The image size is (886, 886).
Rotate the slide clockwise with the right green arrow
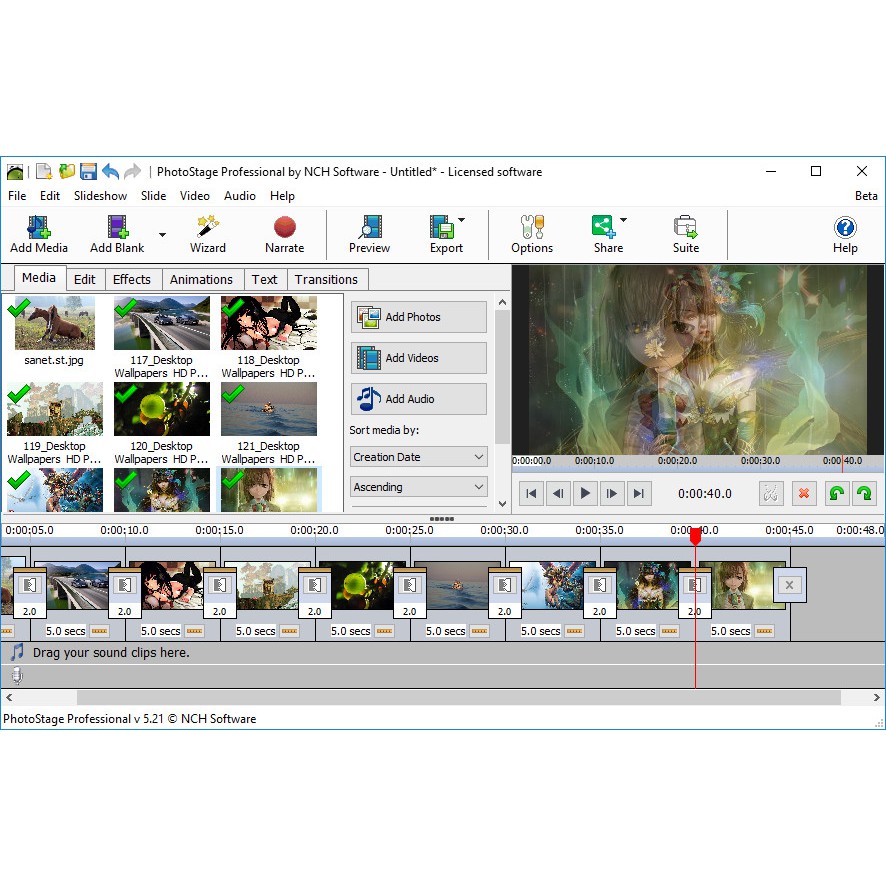point(864,493)
